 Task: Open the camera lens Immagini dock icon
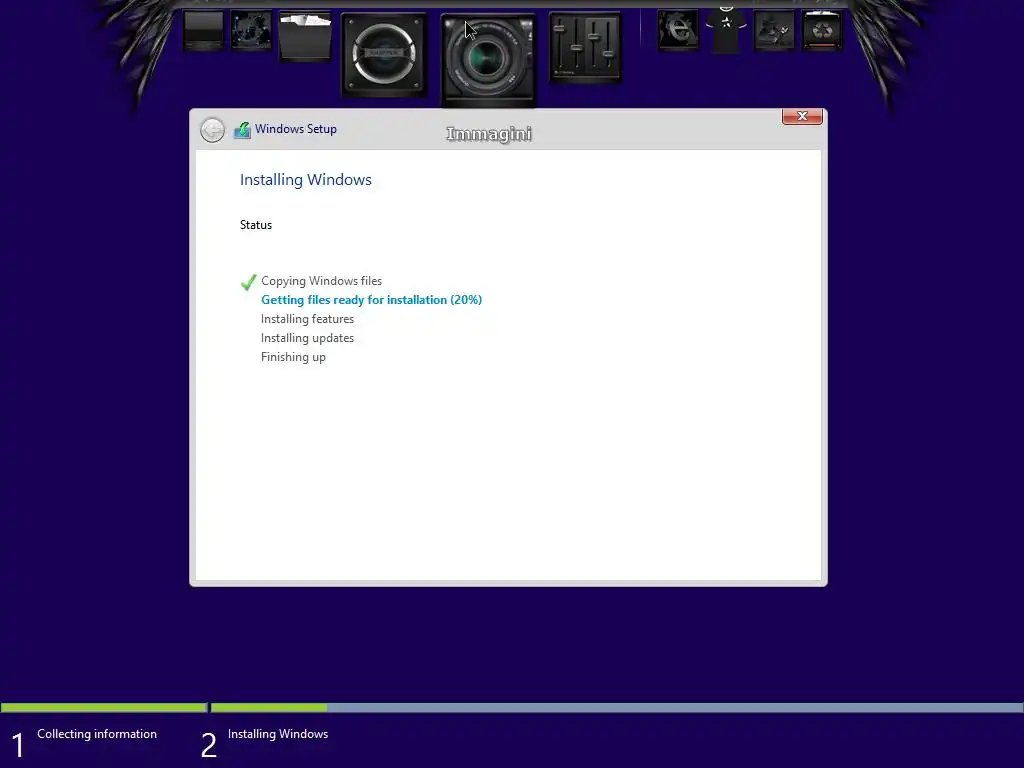(488, 60)
